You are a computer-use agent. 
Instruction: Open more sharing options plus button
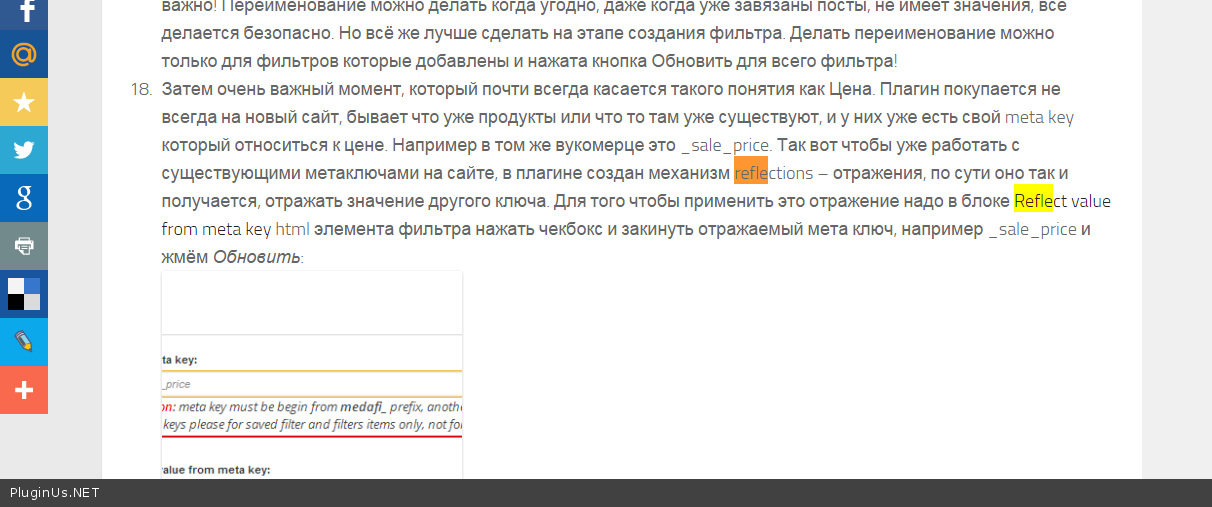(x=24, y=390)
